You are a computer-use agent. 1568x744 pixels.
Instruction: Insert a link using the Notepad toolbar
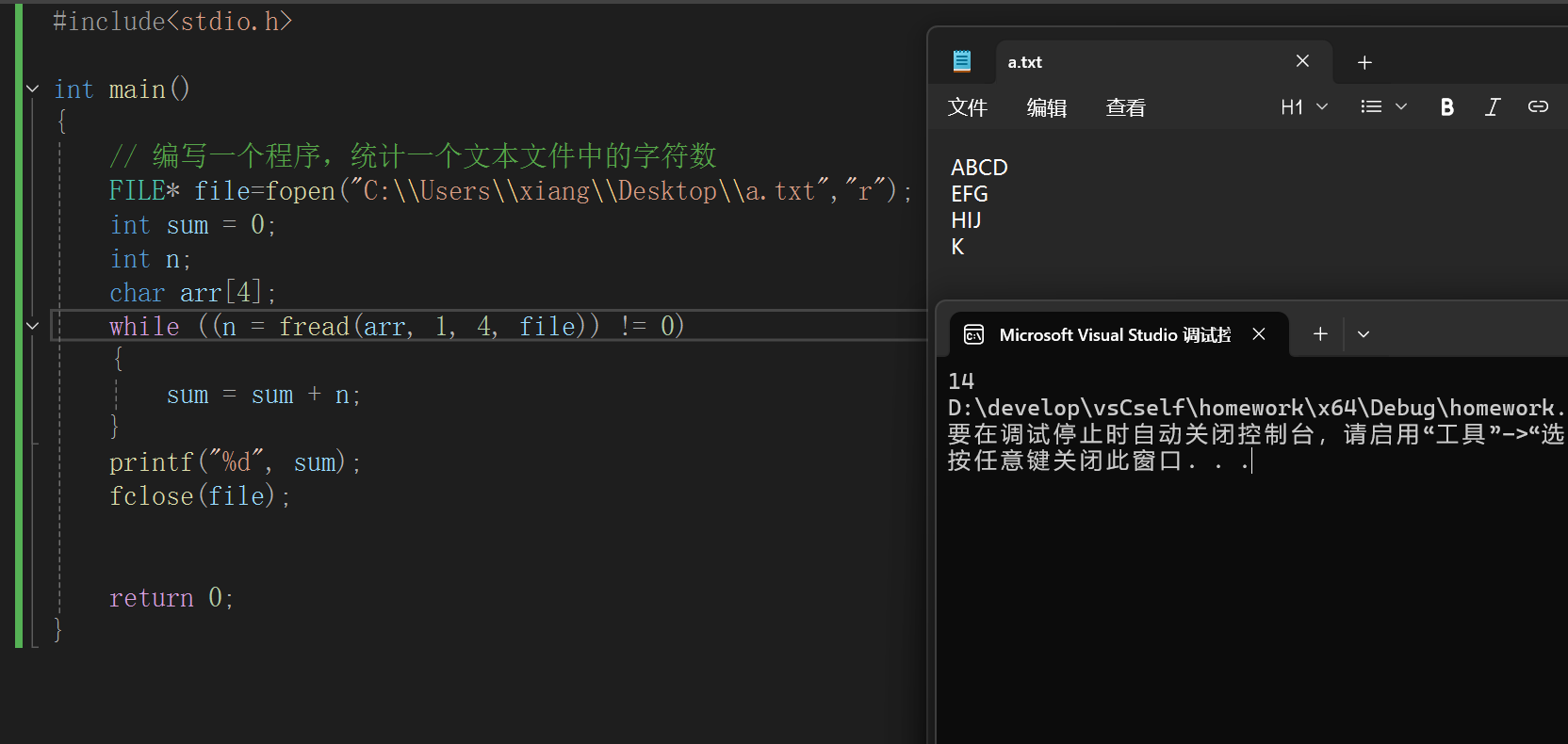pyautogui.click(x=1538, y=107)
